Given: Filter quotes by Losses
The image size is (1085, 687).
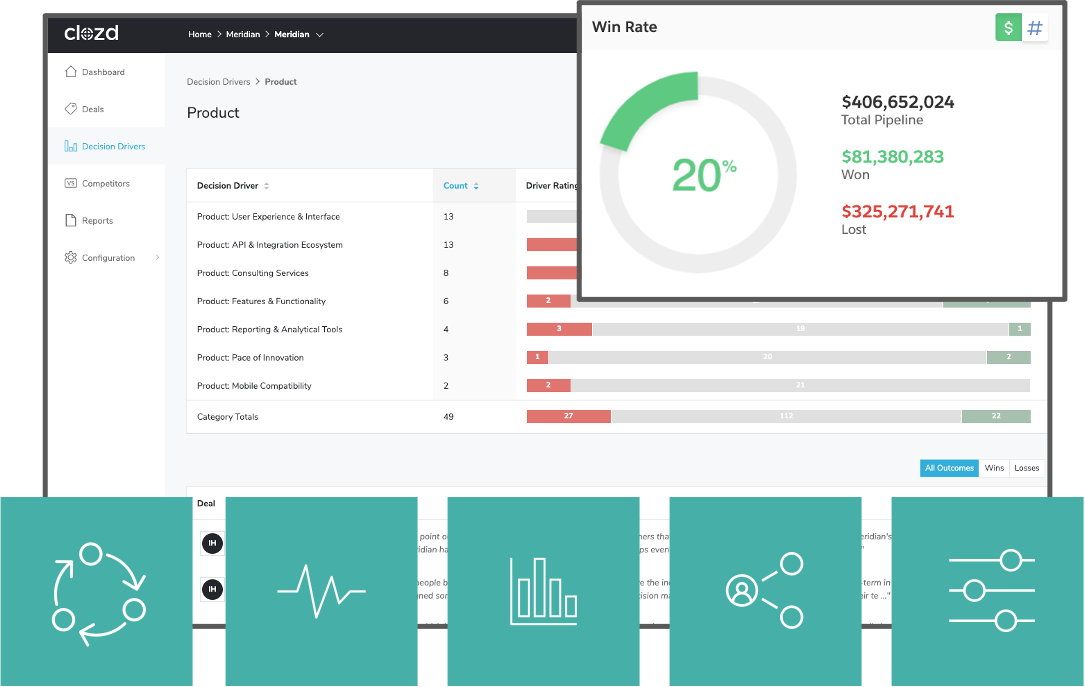Looking at the screenshot, I should (x=1026, y=468).
